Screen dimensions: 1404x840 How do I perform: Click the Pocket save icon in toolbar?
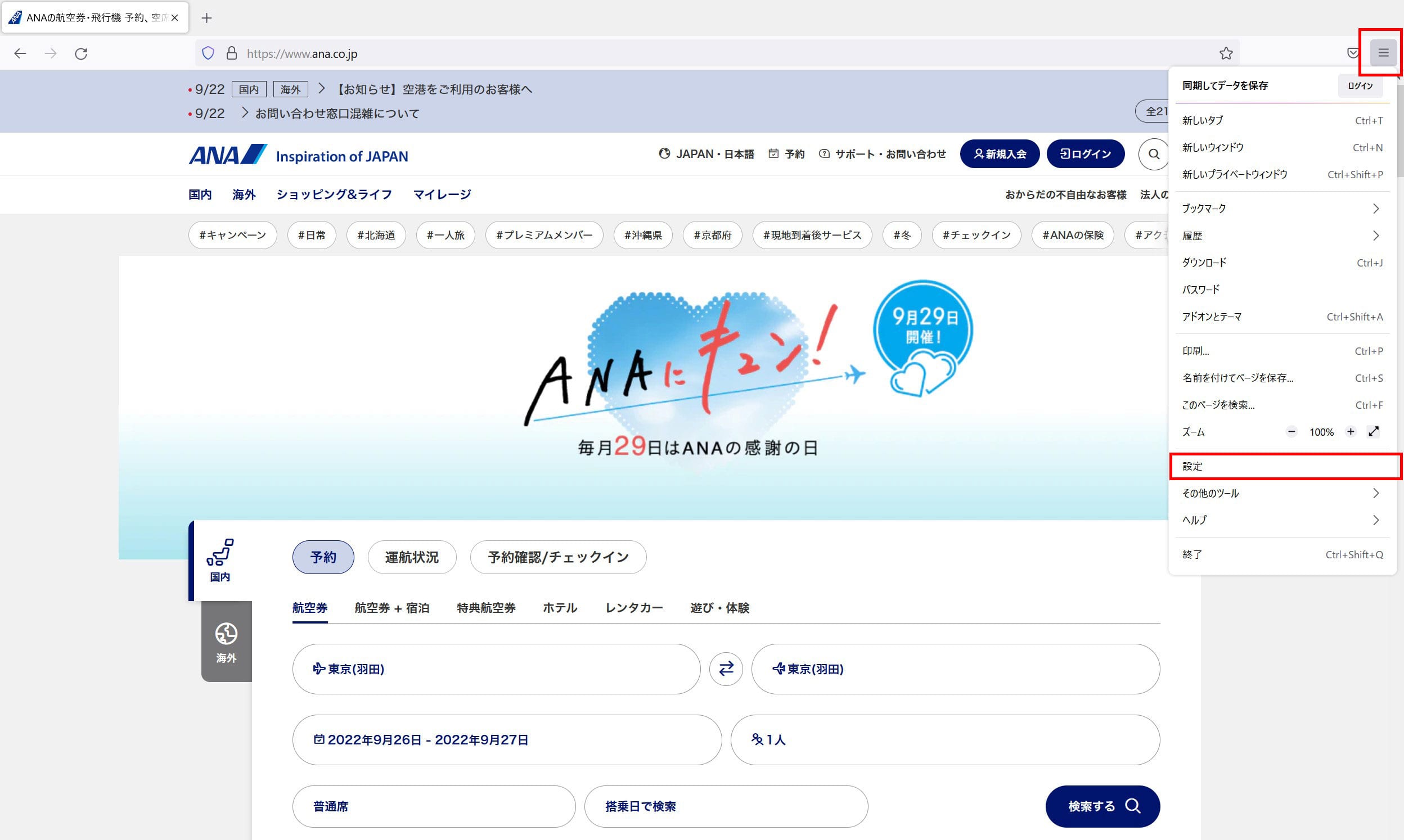[1352, 53]
